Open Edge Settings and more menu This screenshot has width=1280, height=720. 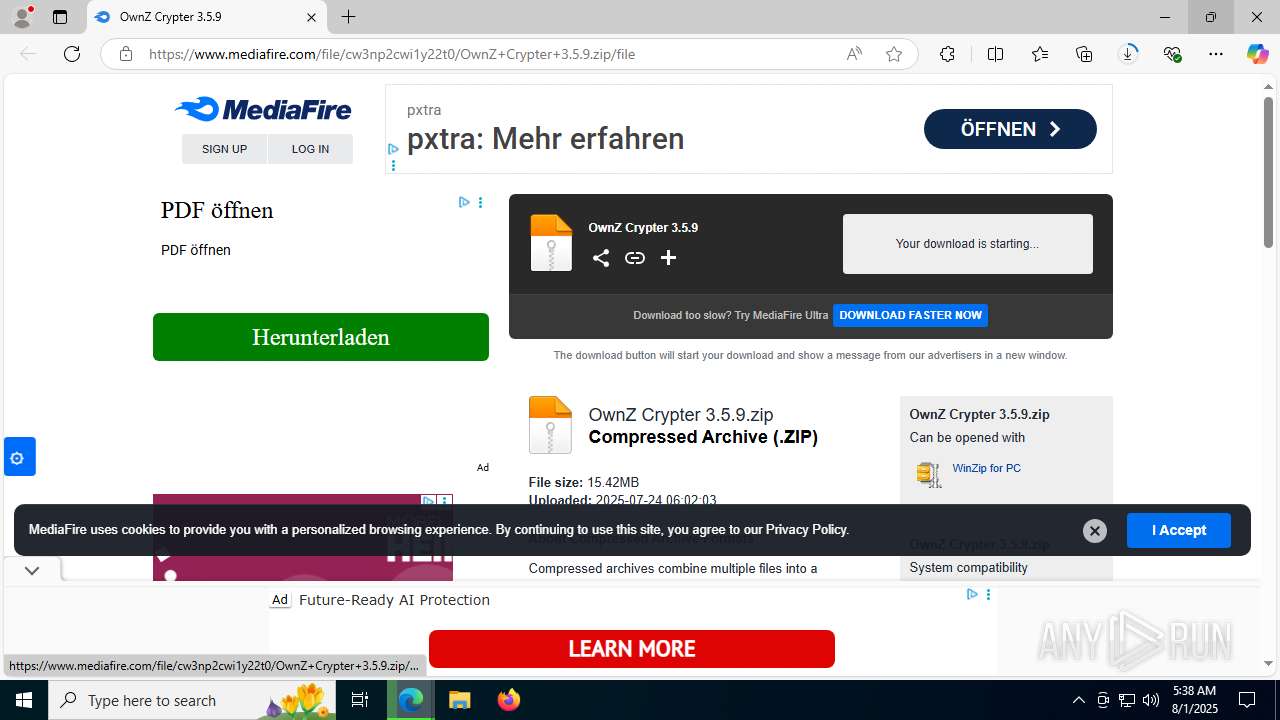click(x=1216, y=54)
